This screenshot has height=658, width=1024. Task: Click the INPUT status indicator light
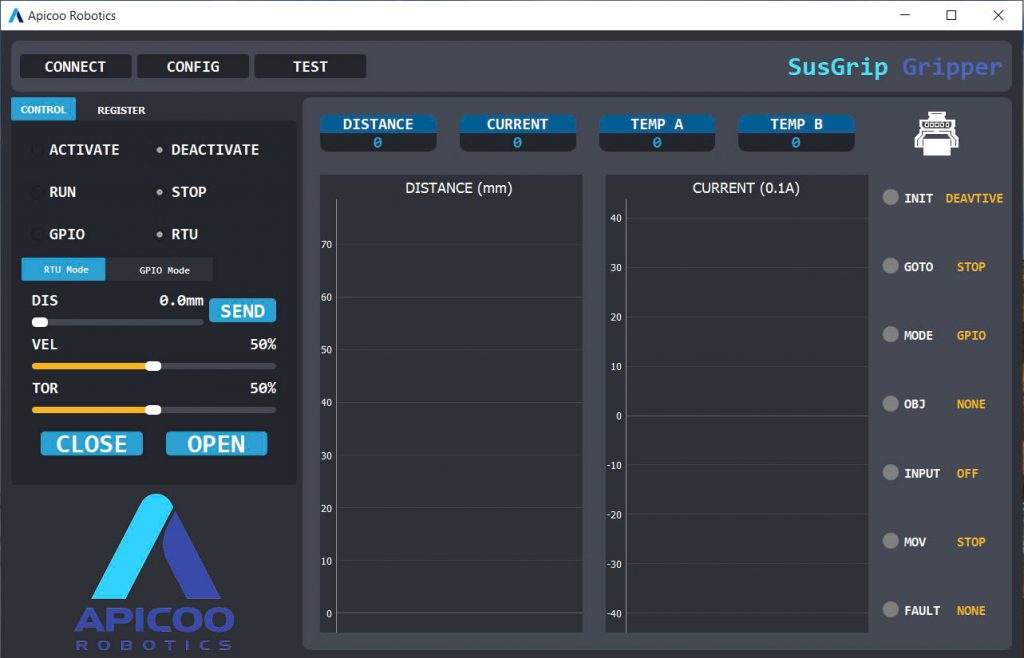tap(890, 472)
